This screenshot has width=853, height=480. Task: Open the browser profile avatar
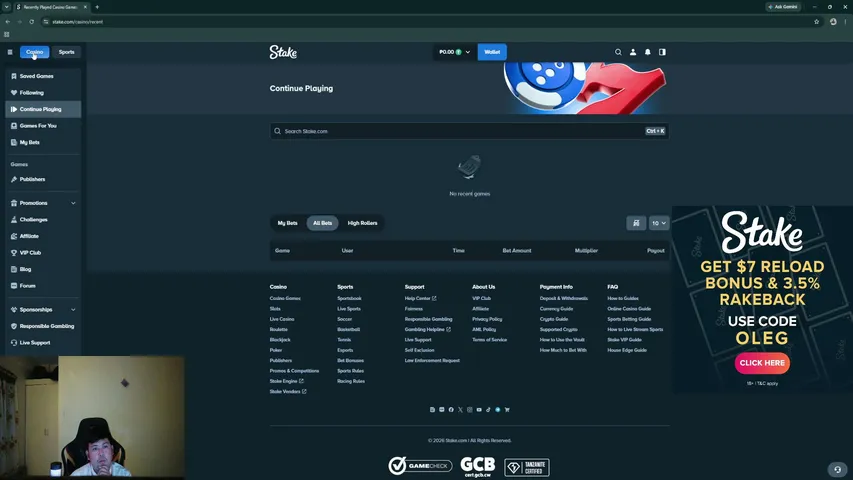[x=833, y=22]
